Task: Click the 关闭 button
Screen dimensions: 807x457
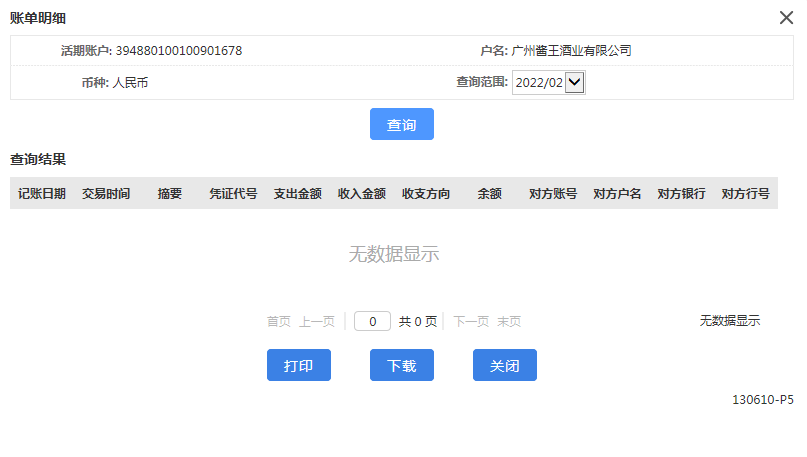Action: [x=504, y=366]
